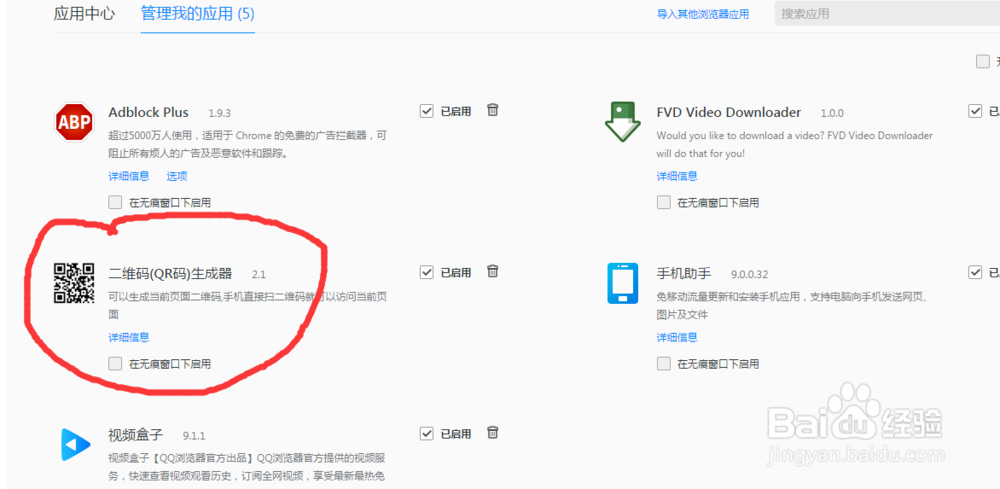Click the QR code generator extension icon
Image resolution: width=1000 pixels, height=489 pixels.
[x=74, y=283]
